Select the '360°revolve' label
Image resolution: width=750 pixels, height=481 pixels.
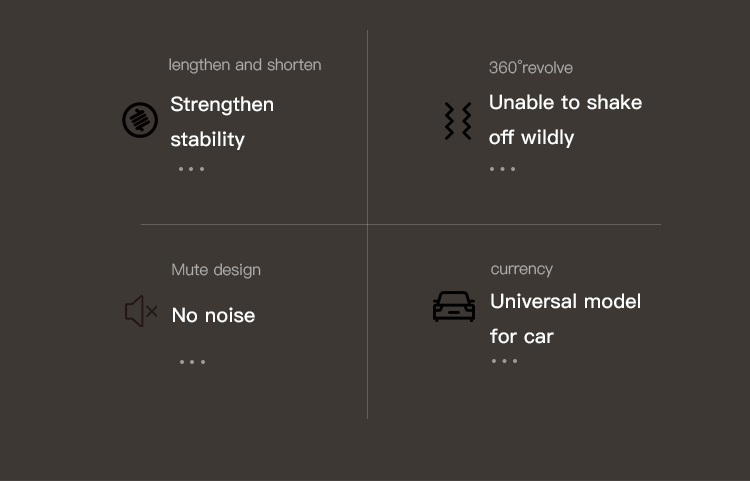531,68
